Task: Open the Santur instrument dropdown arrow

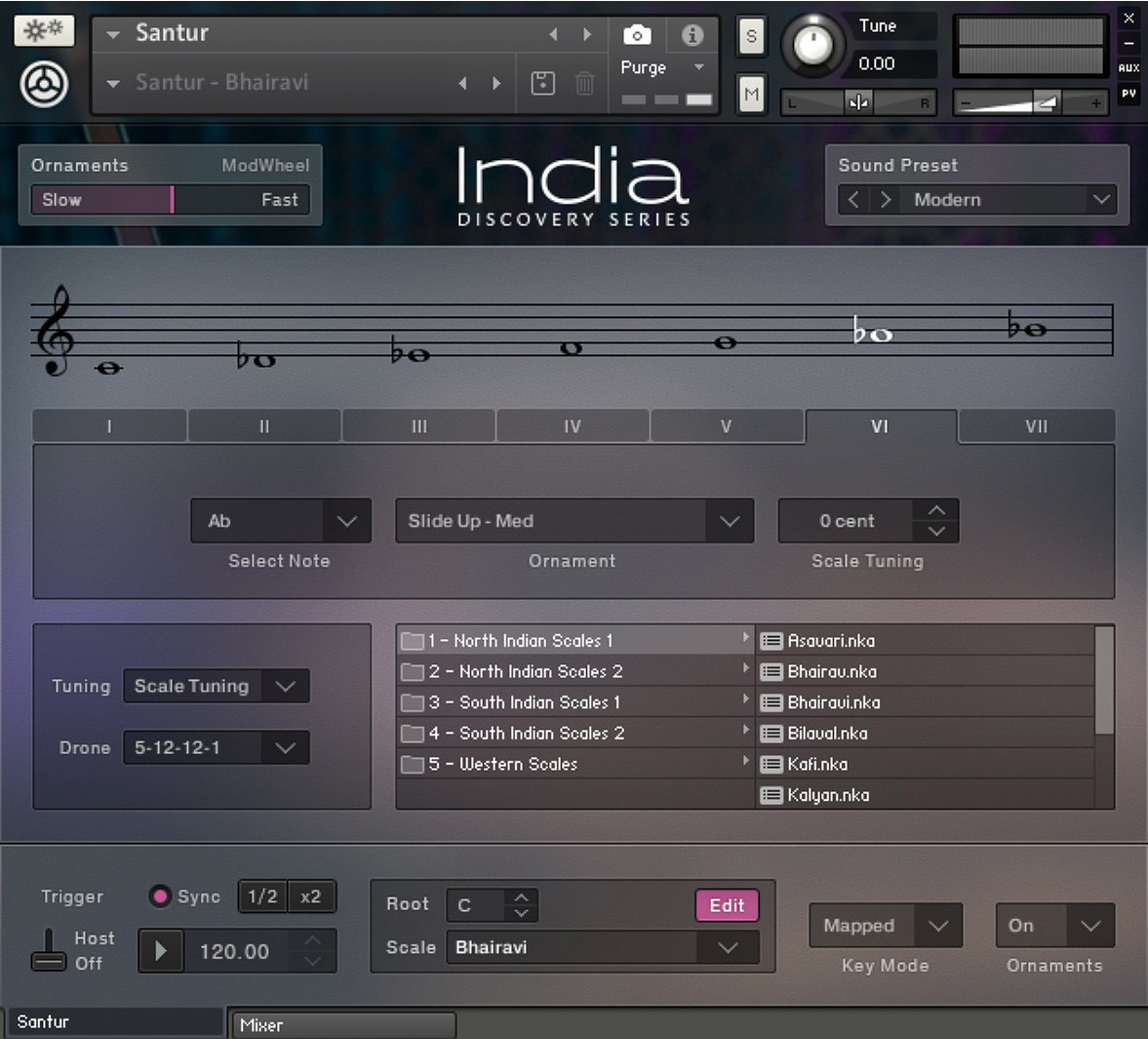Action: pos(113,34)
